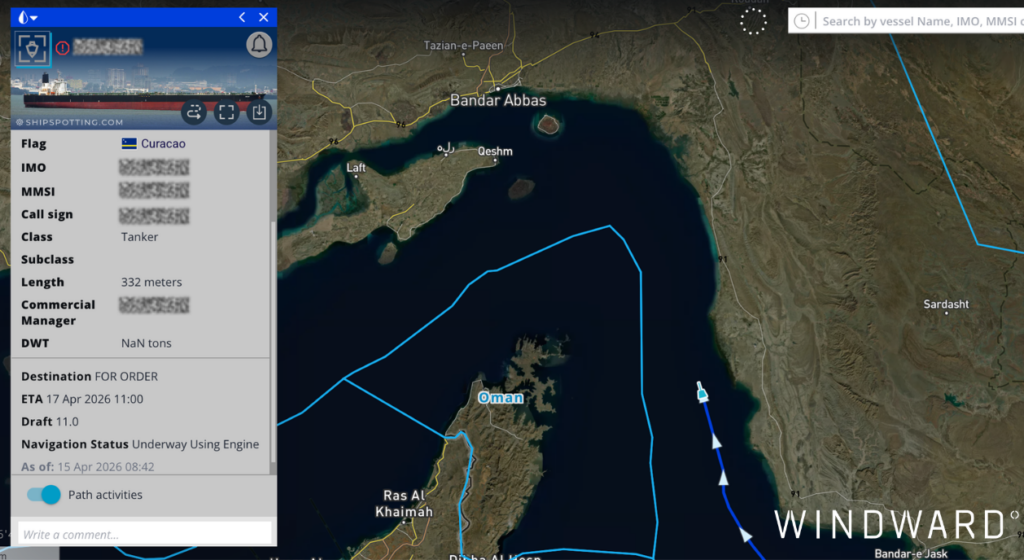
Task: Click the download icon on the vessel photo
Action: pos(259,112)
